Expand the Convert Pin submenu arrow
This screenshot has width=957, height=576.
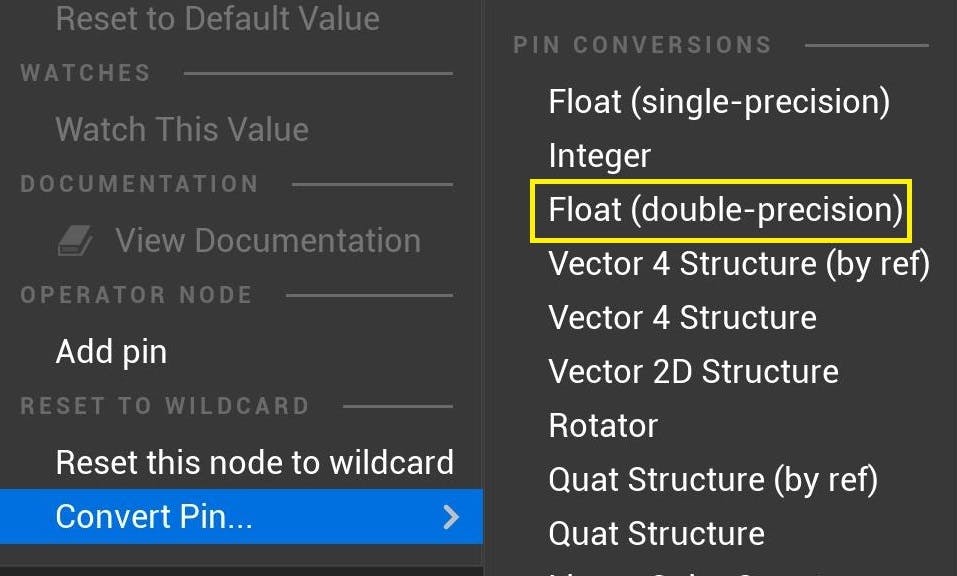pos(451,516)
